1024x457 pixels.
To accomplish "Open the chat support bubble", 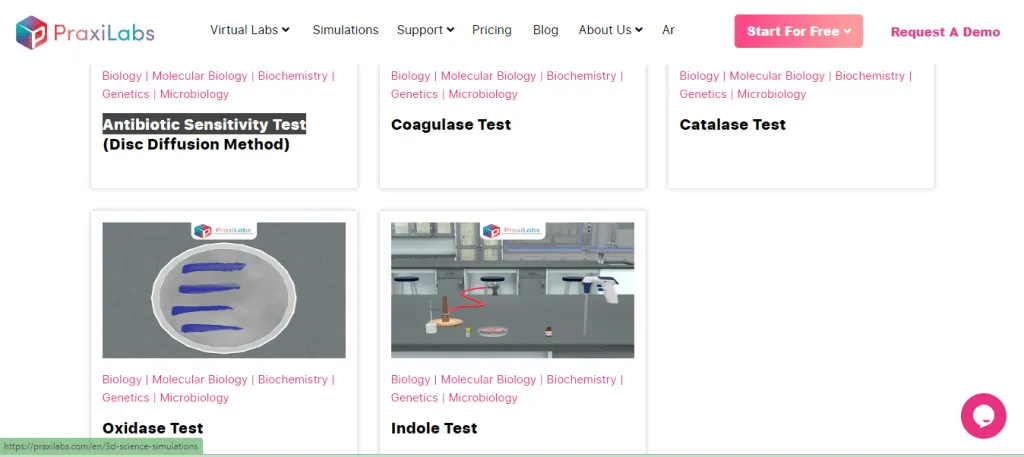I will coord(983,416).
